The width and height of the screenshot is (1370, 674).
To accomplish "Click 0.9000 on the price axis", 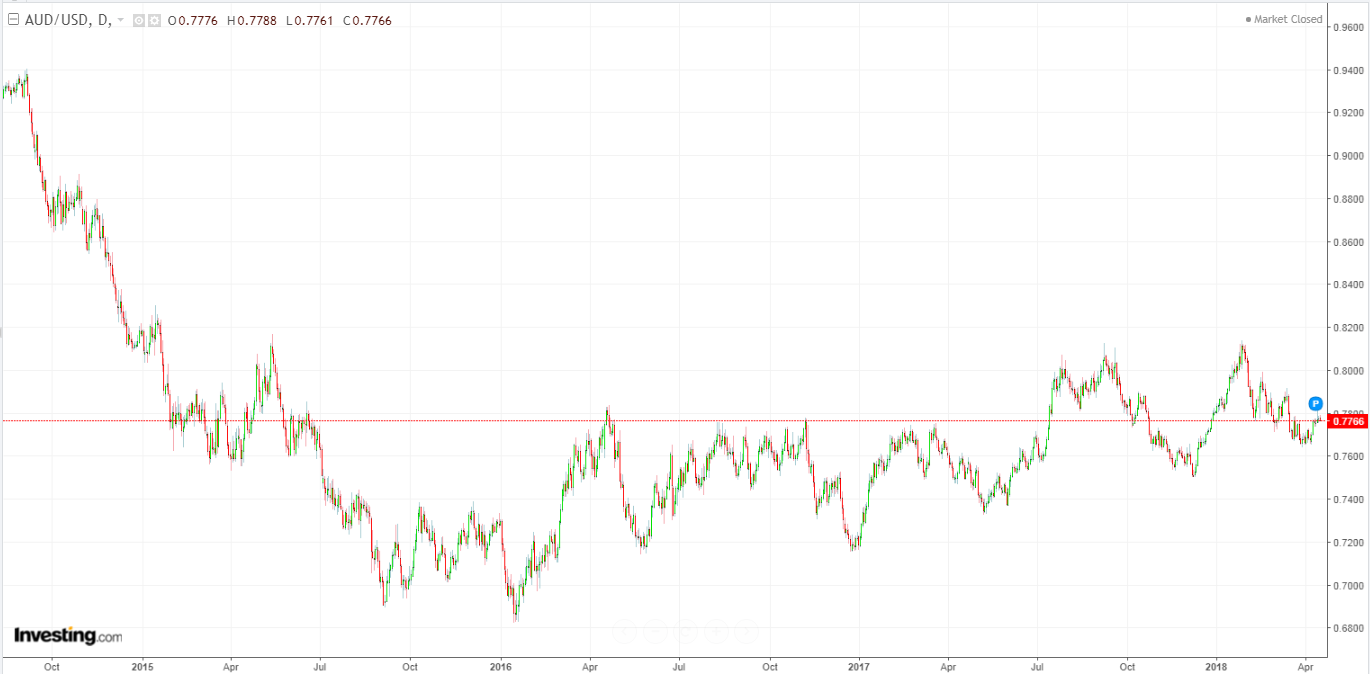I will pos(1347,156).
